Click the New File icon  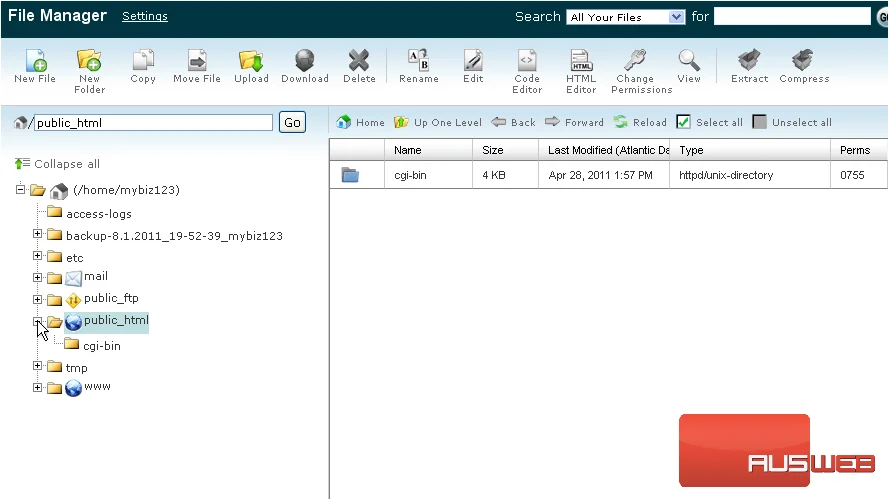pos(35,61)
